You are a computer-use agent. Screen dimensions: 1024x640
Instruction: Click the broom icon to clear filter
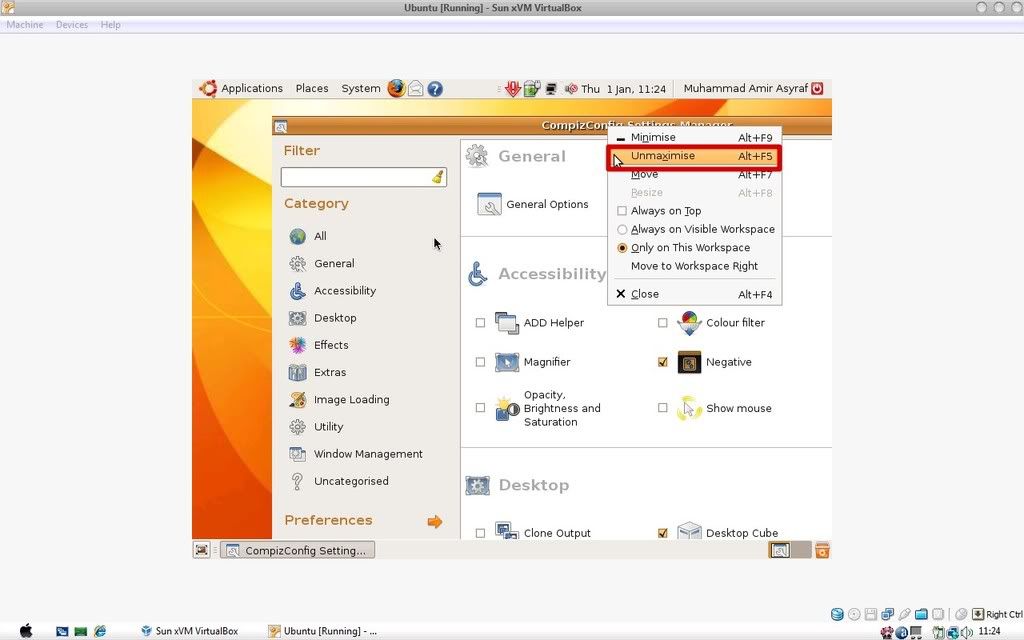tap(437, 177)
